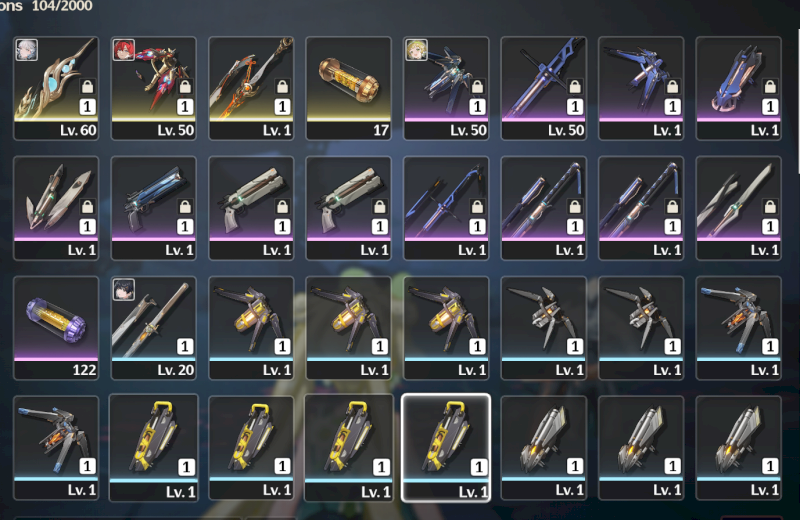Click the 104/2000 capacity counter
800x520 pixels.
62,6
